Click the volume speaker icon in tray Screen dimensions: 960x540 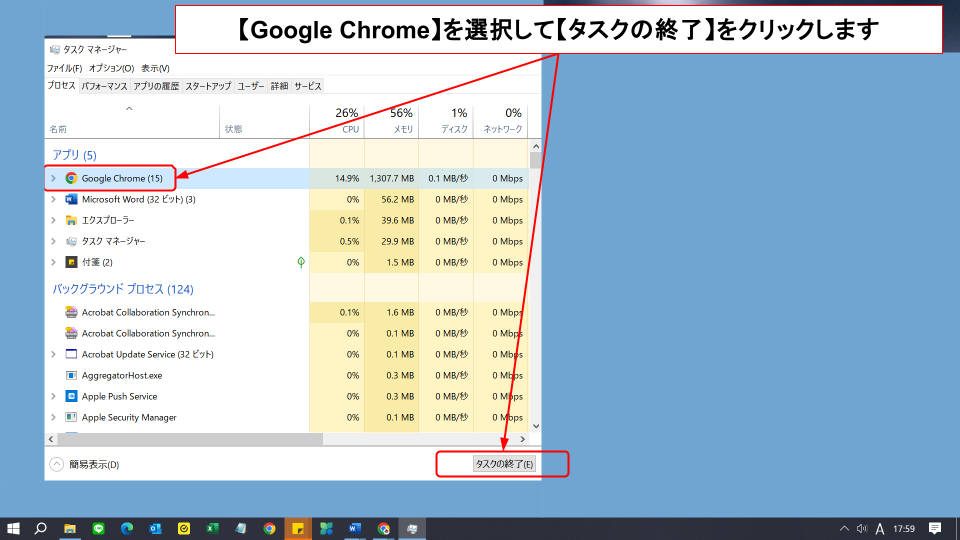coord(861,528)
